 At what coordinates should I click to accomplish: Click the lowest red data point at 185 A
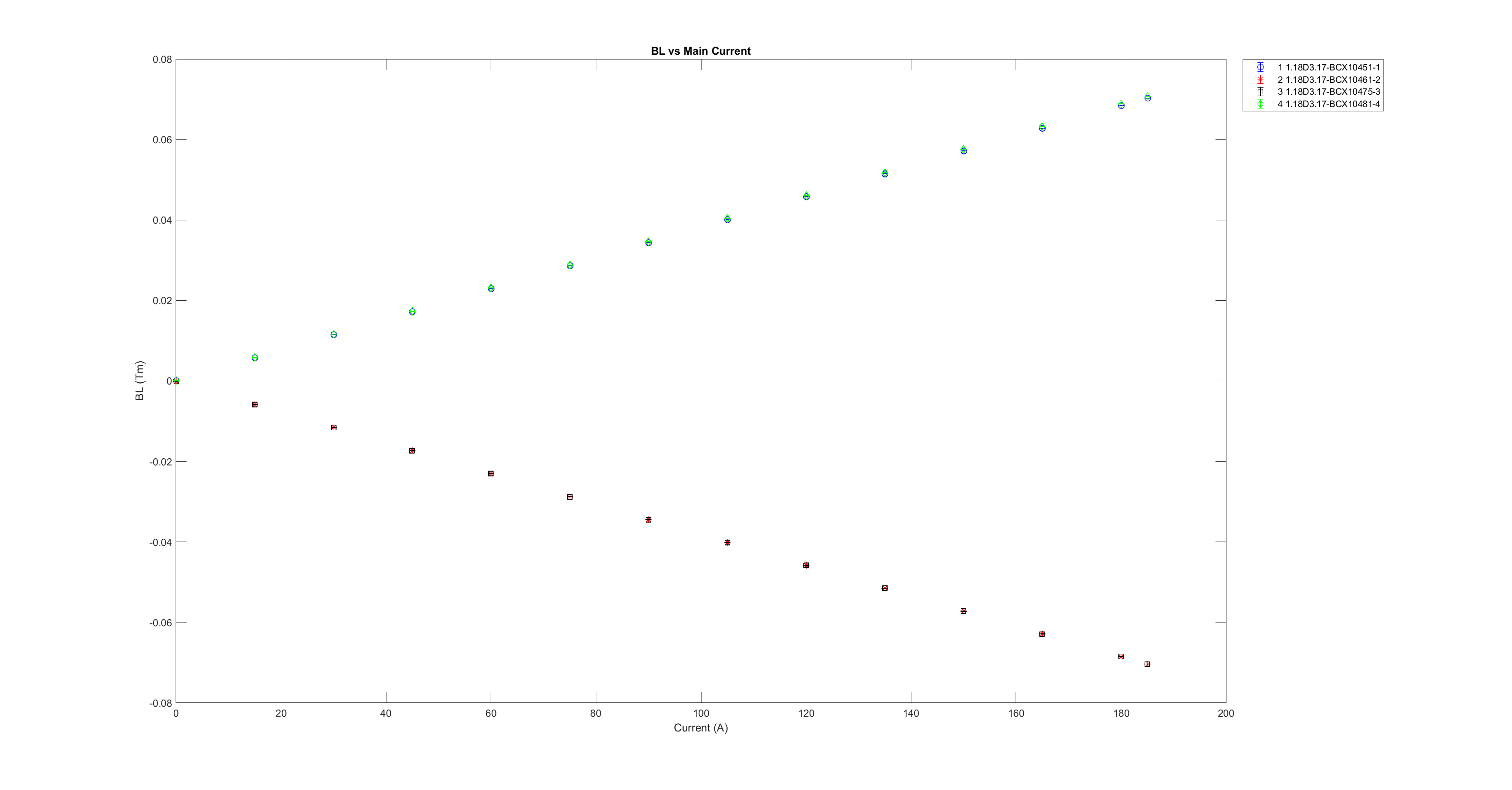1147,664
